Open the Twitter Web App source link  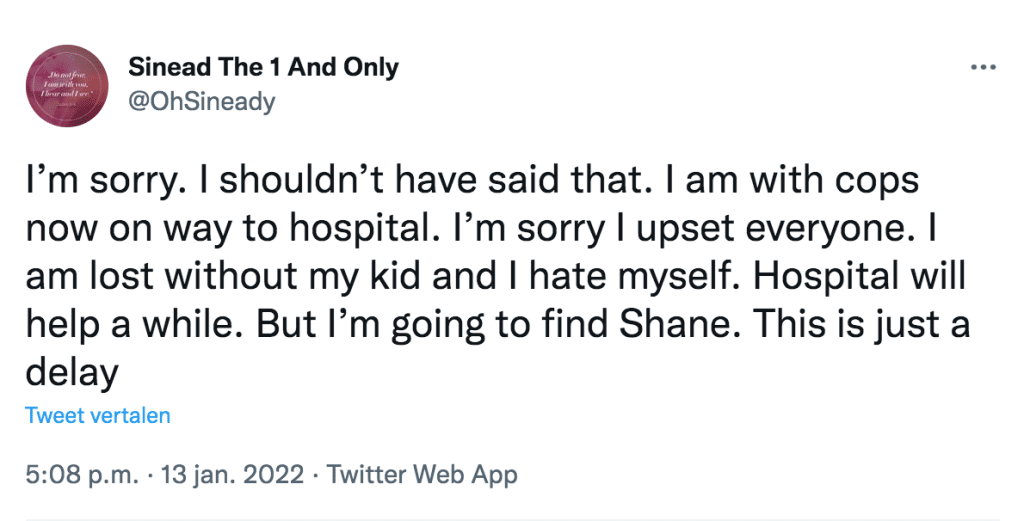click(x=422, y=473)
